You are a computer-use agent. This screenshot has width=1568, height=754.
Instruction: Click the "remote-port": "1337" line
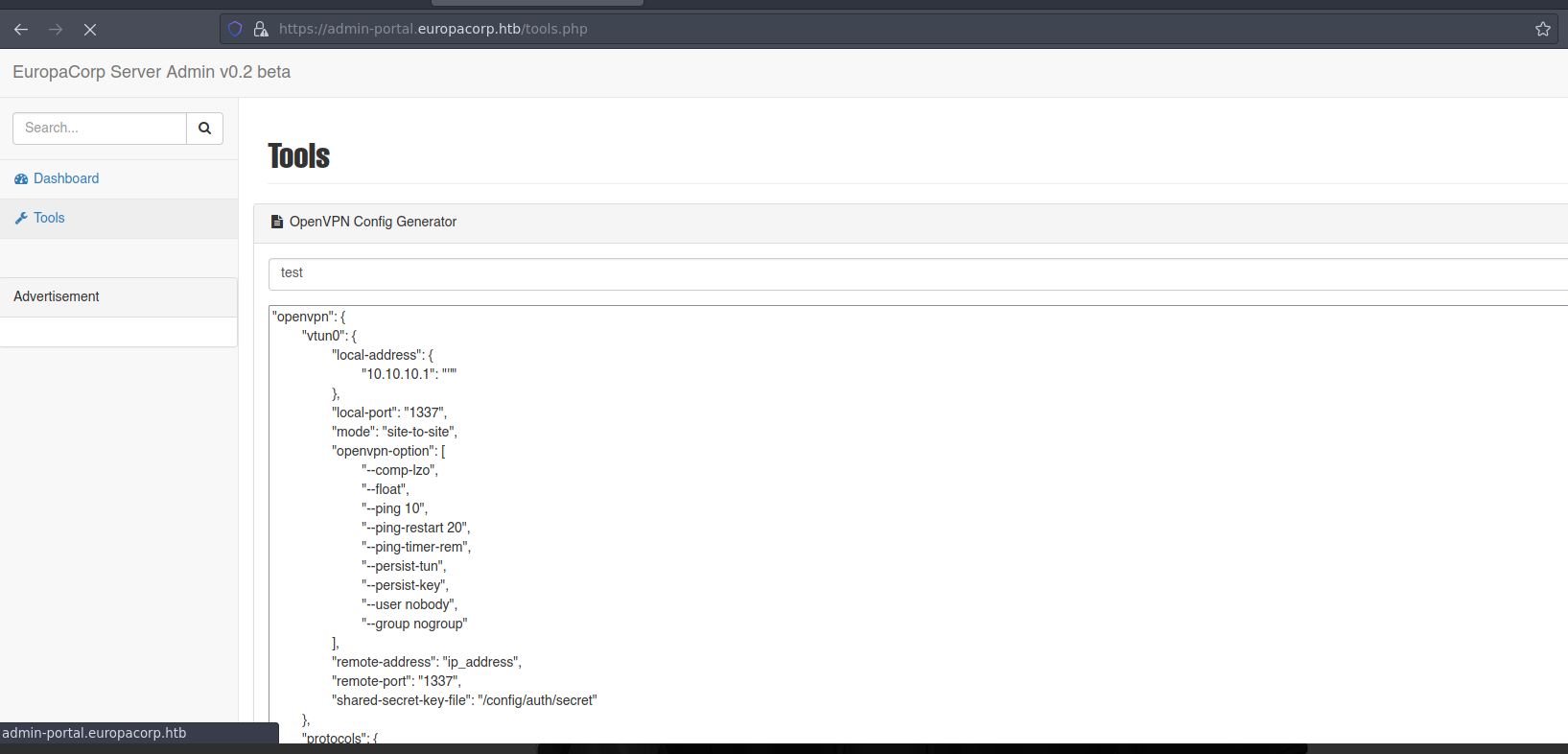coord(397,681)
